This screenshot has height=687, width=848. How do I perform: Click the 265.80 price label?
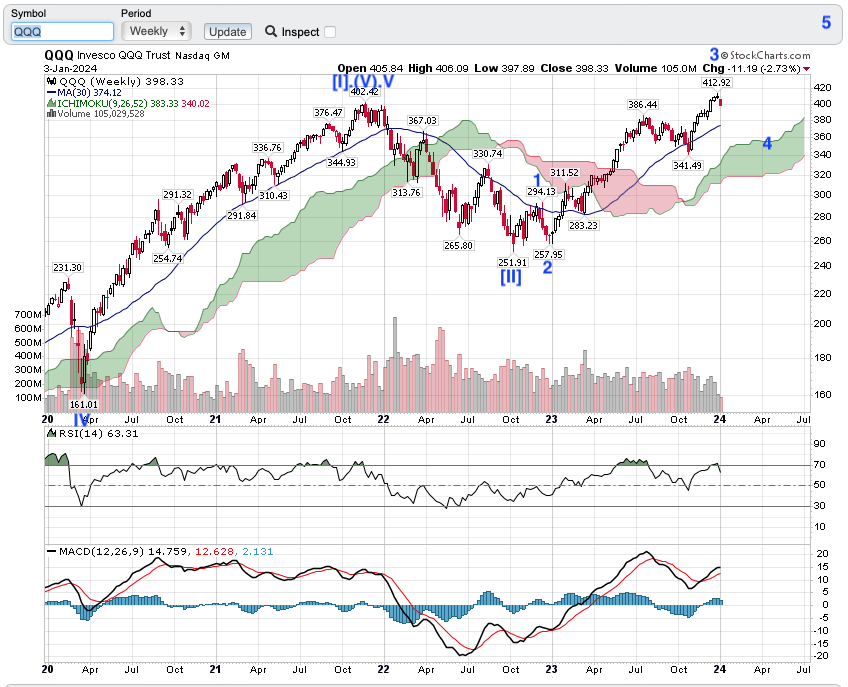click(x=459, y=245)
